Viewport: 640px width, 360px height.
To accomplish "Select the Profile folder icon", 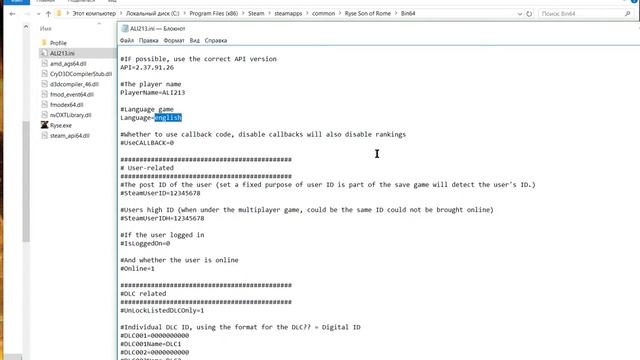I will click(44, 42).
